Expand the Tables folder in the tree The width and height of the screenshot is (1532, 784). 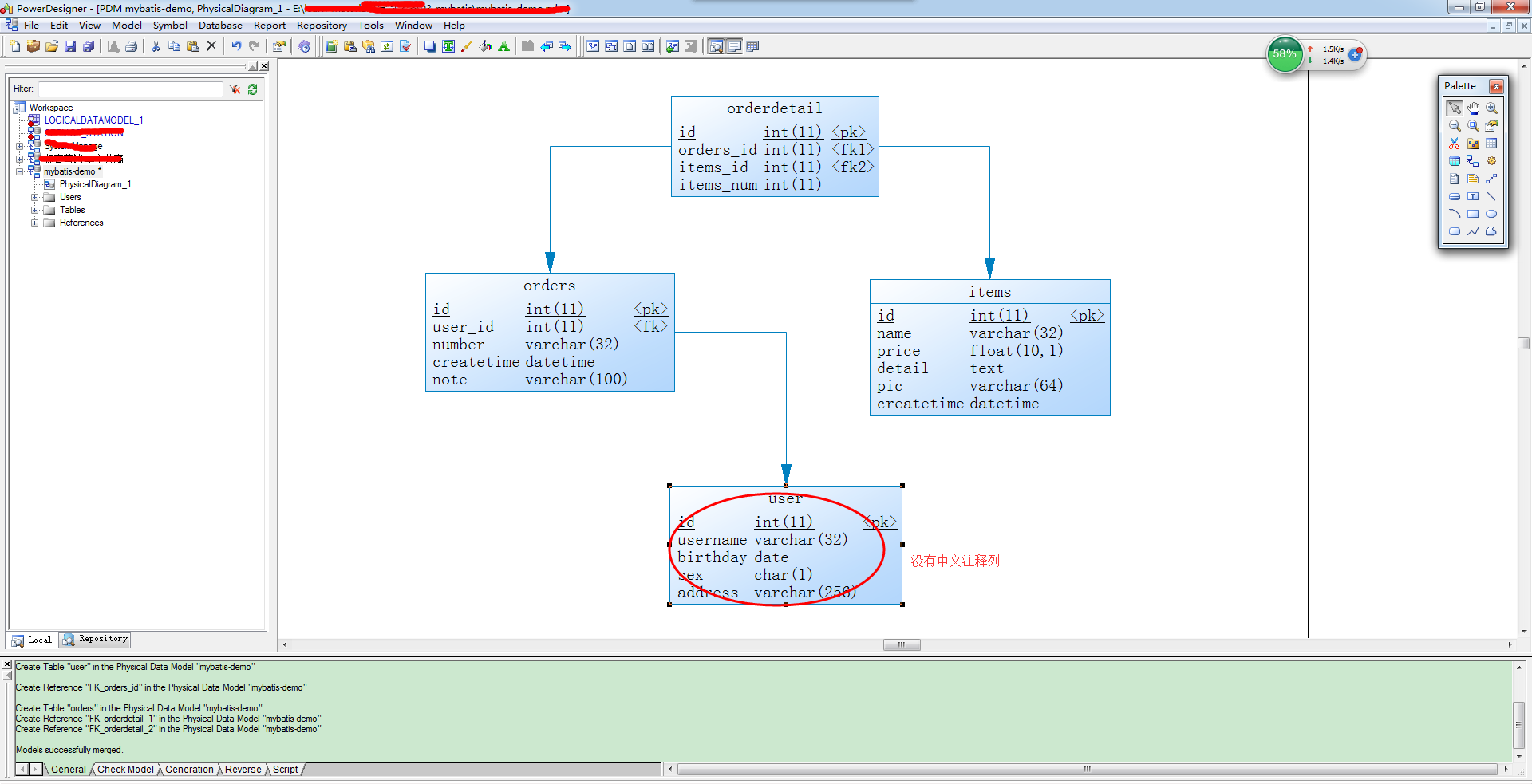pyautogui.click(x=34, y=210)
